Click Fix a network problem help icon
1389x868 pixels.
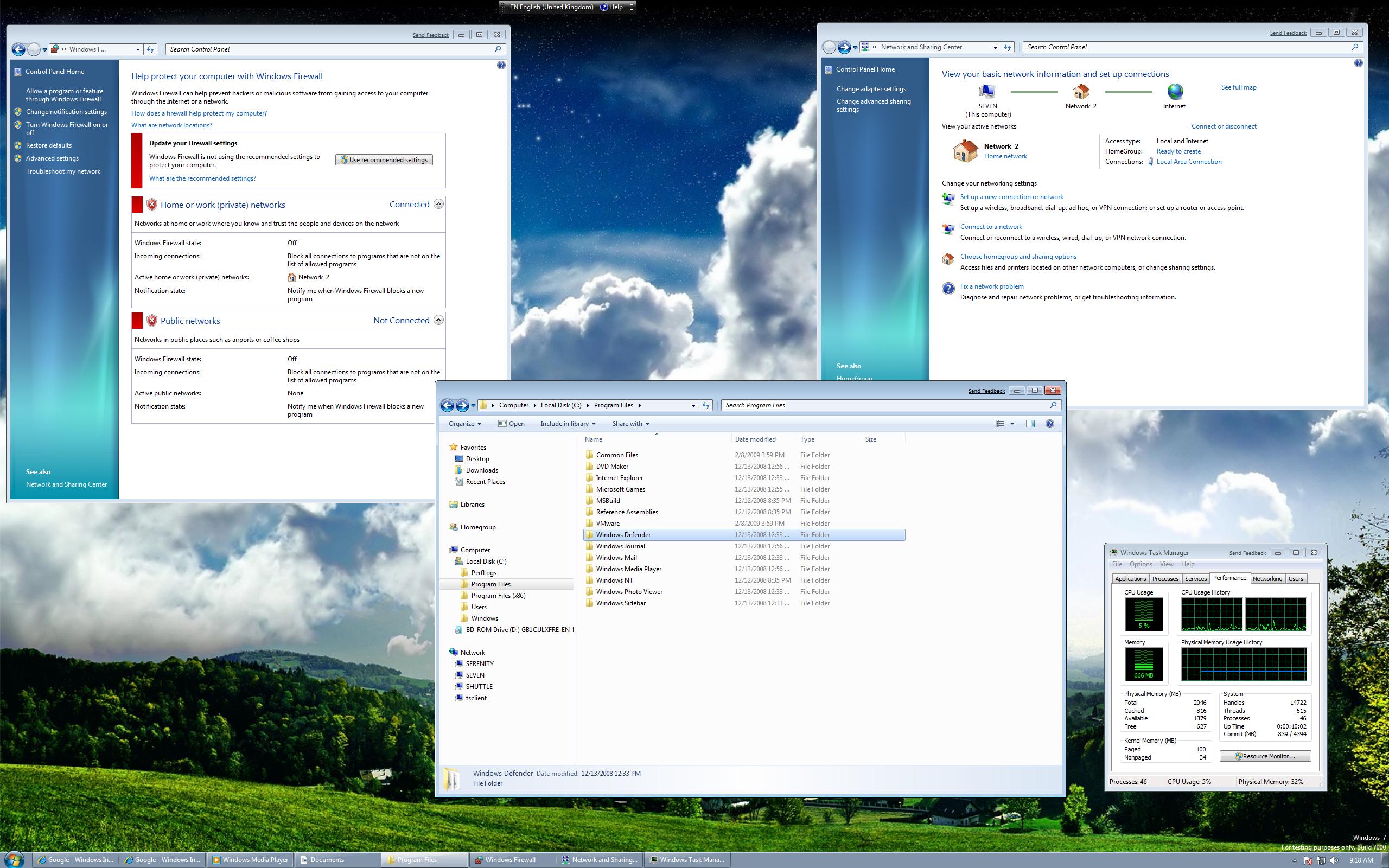[948, 289]
